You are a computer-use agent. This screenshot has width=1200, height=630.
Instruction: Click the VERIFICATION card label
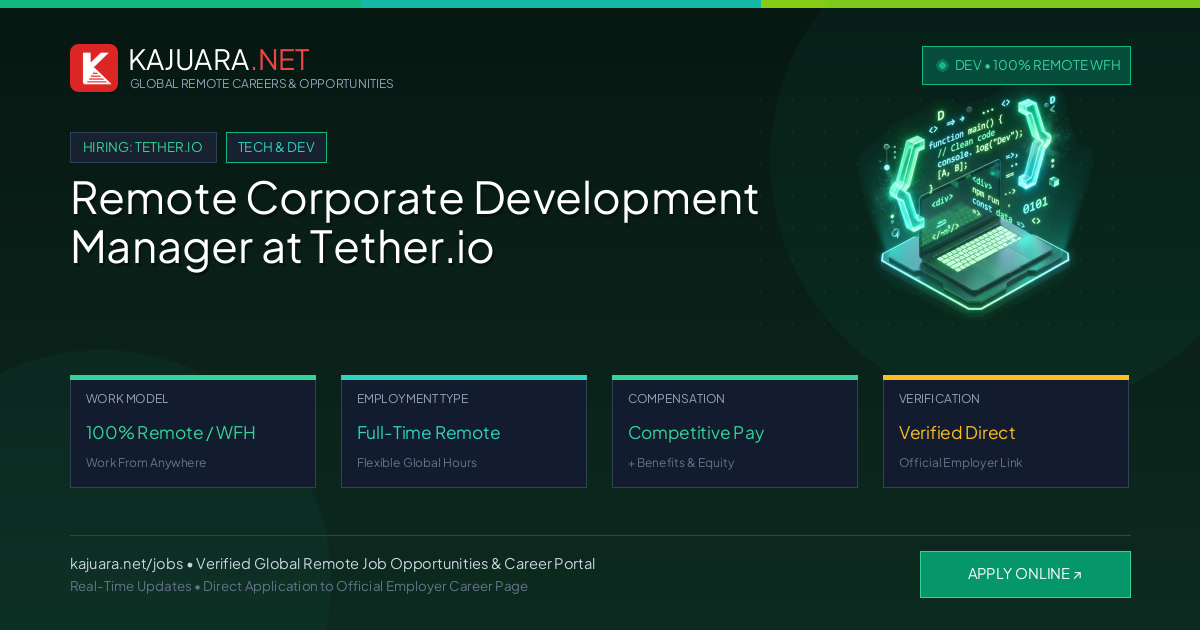click(x=939, y=399)
